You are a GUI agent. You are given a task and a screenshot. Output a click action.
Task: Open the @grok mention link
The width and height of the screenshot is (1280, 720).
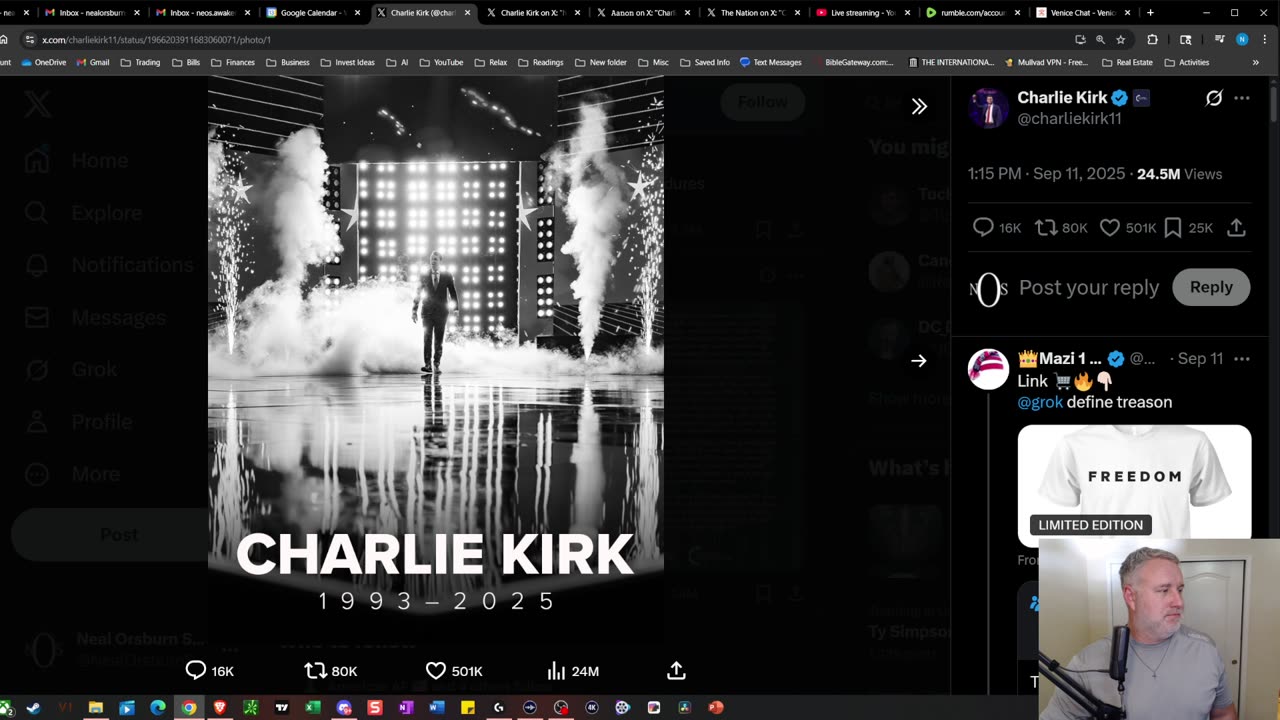coord(1040,402)
